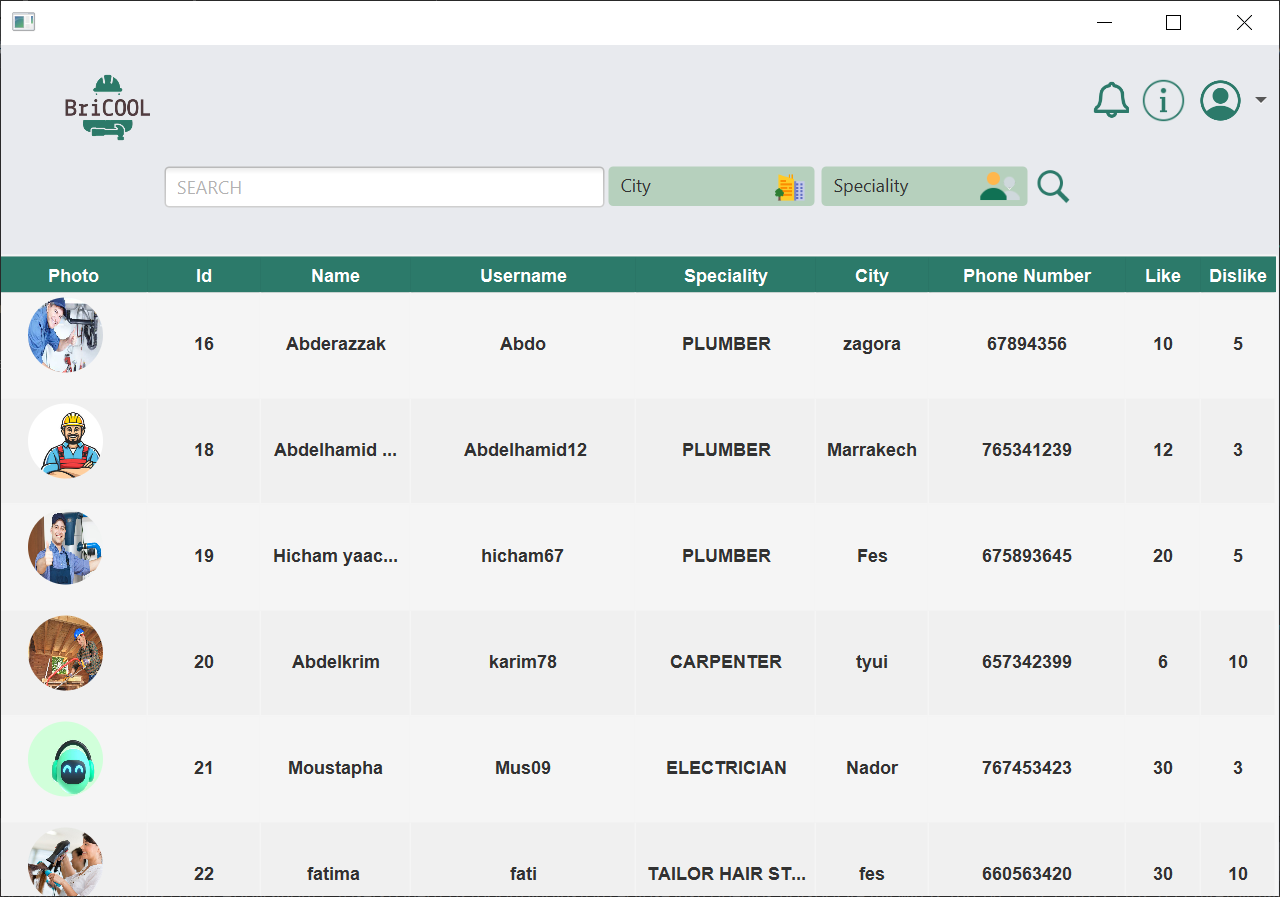
Task: Focus the SEARCH text field
Action: (384, 187)
